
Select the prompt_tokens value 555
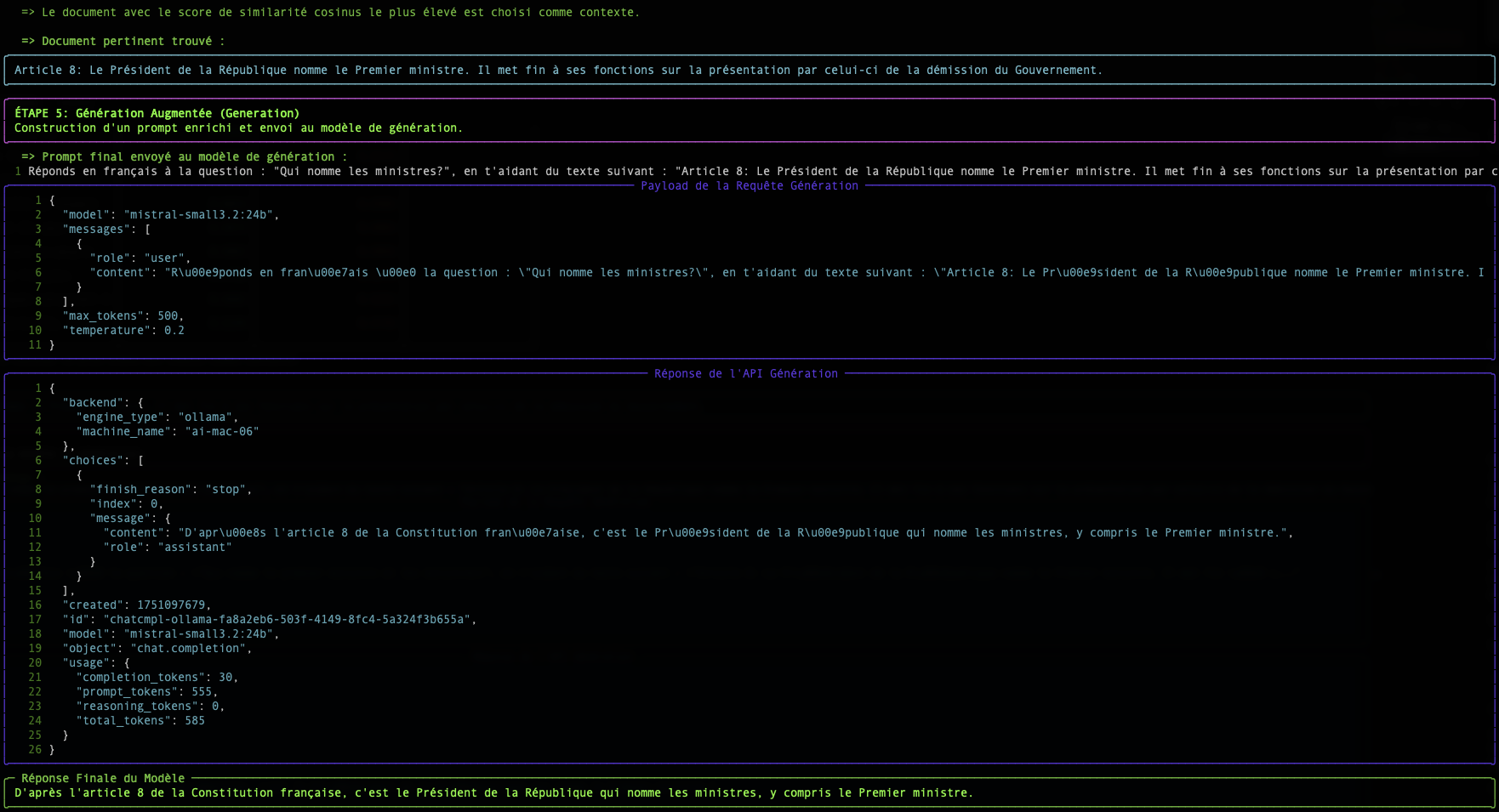tap(202, 692)
